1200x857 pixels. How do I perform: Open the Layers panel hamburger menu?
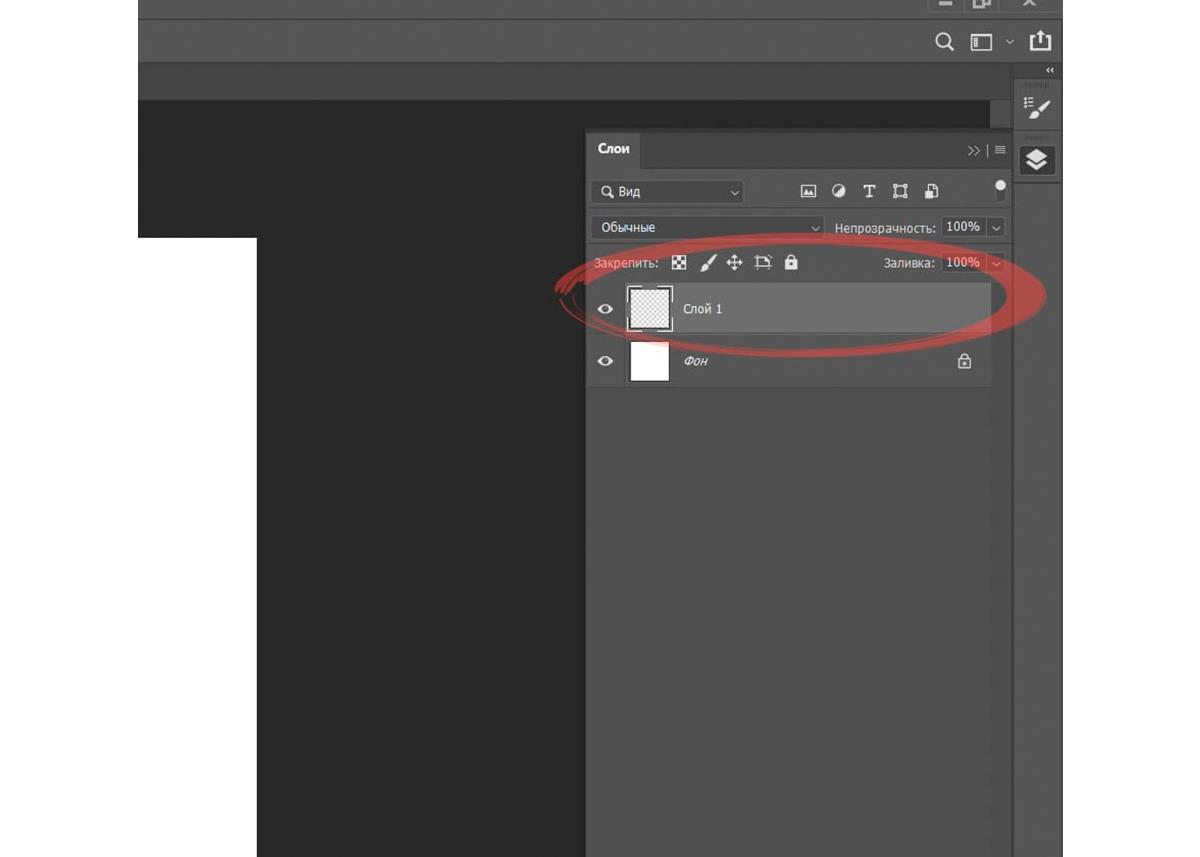(x=1000, y=150)
